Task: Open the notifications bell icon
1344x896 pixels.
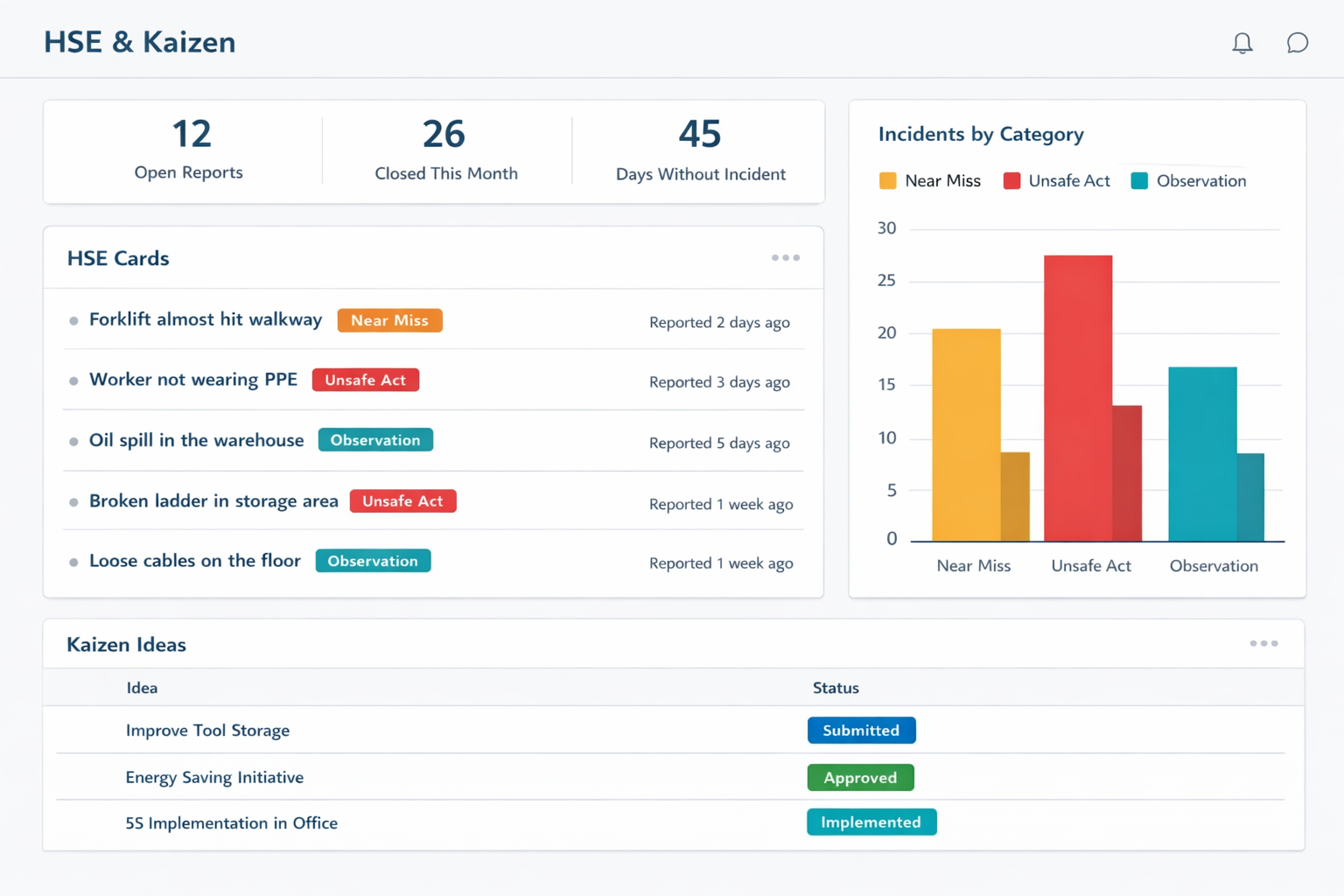Action: pos(1242,43)
